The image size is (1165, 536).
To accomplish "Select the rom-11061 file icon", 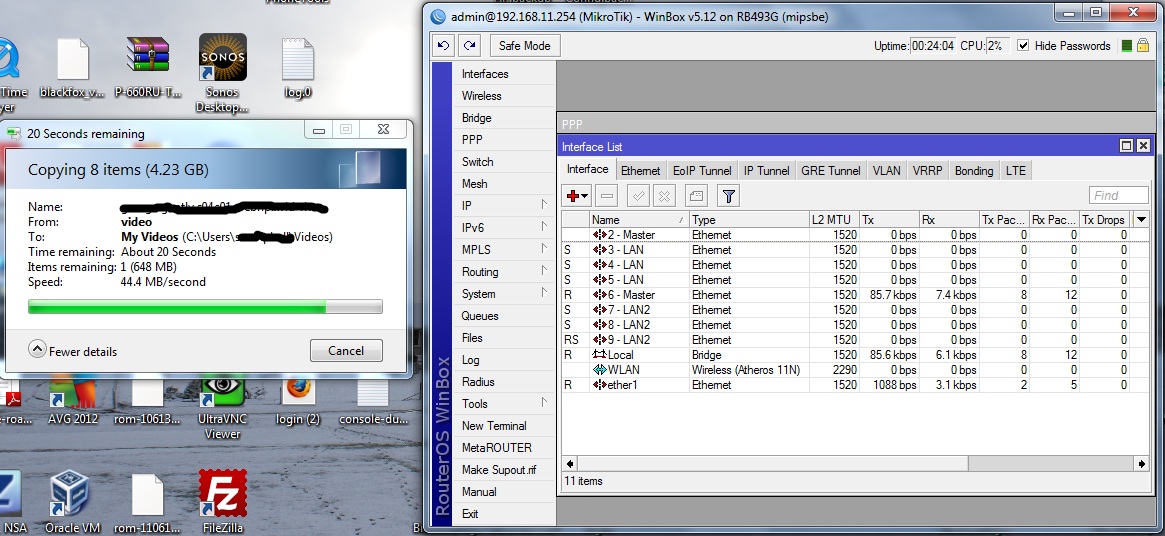I will point(147,494).
